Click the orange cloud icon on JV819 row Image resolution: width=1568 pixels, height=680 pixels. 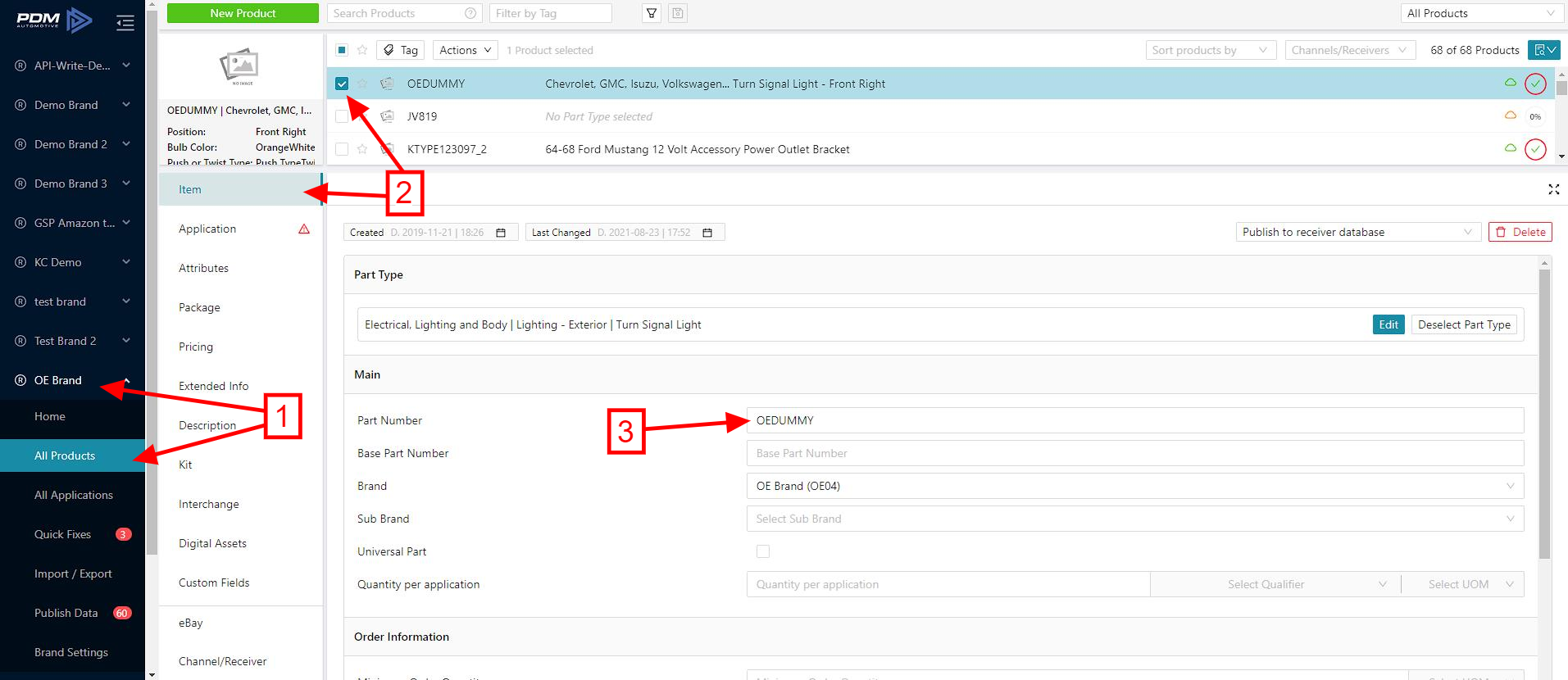(x=1511, y=116)
